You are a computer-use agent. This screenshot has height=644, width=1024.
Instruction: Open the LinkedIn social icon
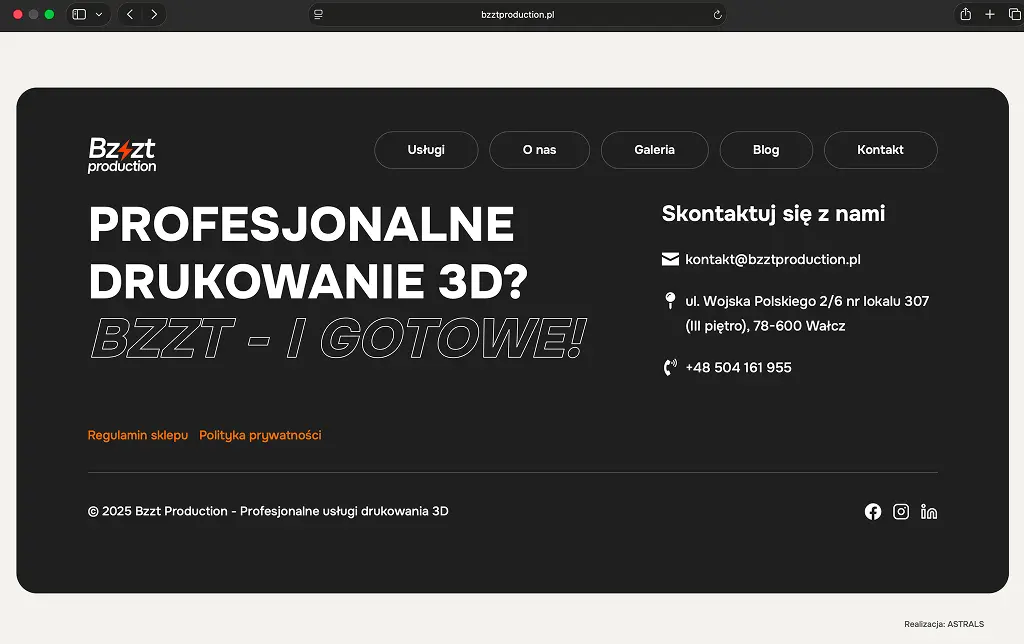tap(929, 511)
